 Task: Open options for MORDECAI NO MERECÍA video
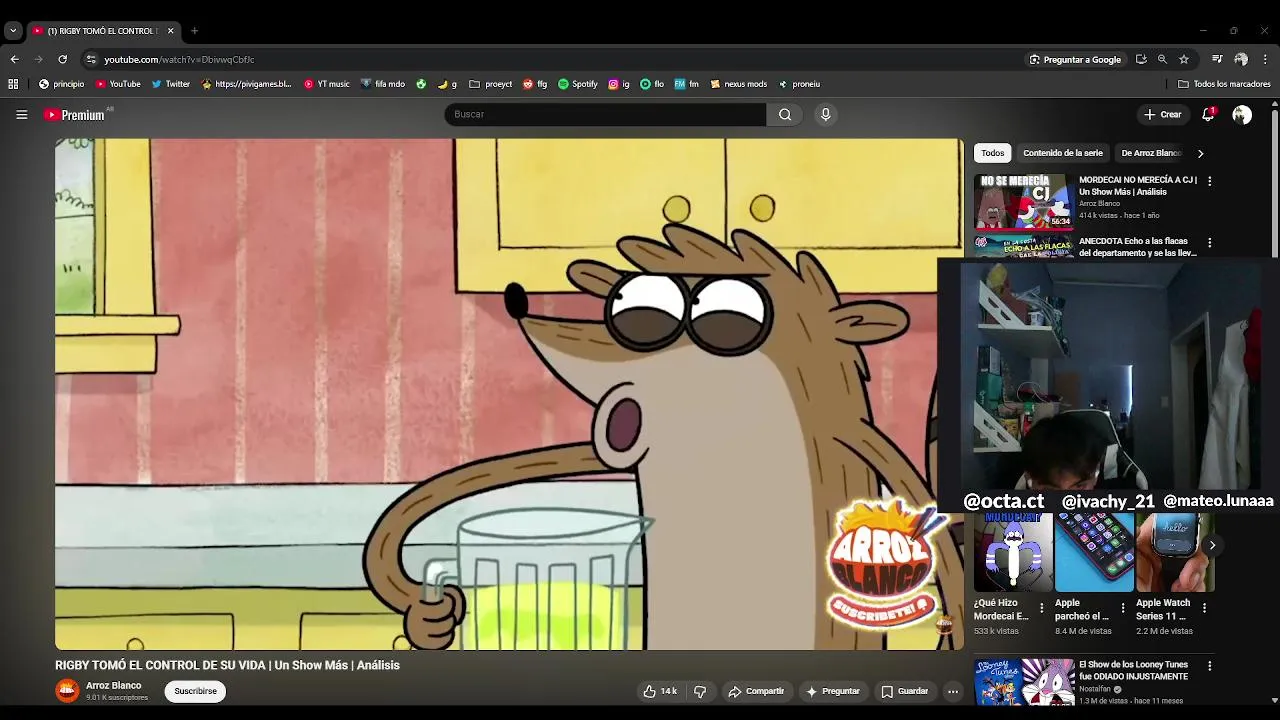(1209, 181)
